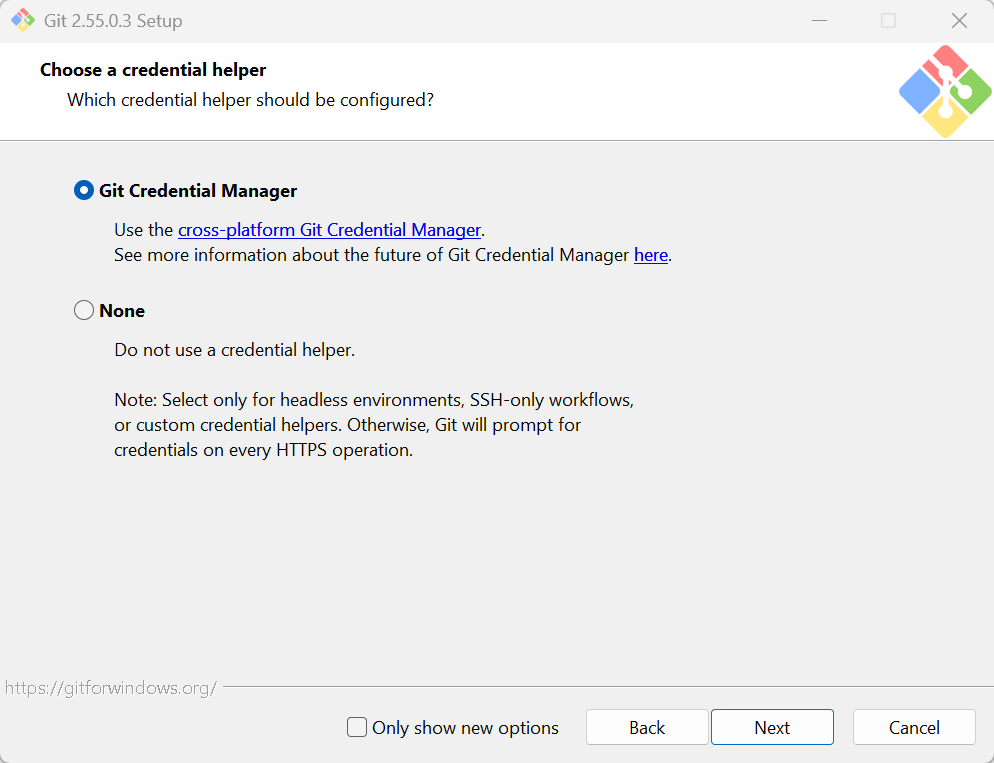Open the cross-platform Git Credential Manager link
Image resolution: width=994 pixels, height=763 pixels.
click(329, 229)
